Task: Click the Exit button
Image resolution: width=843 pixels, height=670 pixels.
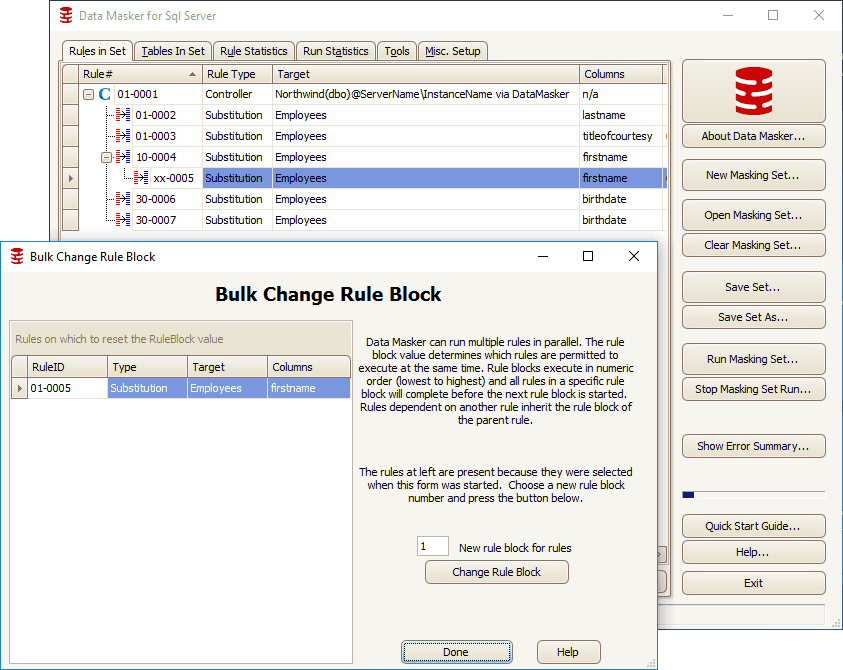Action: [754, 583]
